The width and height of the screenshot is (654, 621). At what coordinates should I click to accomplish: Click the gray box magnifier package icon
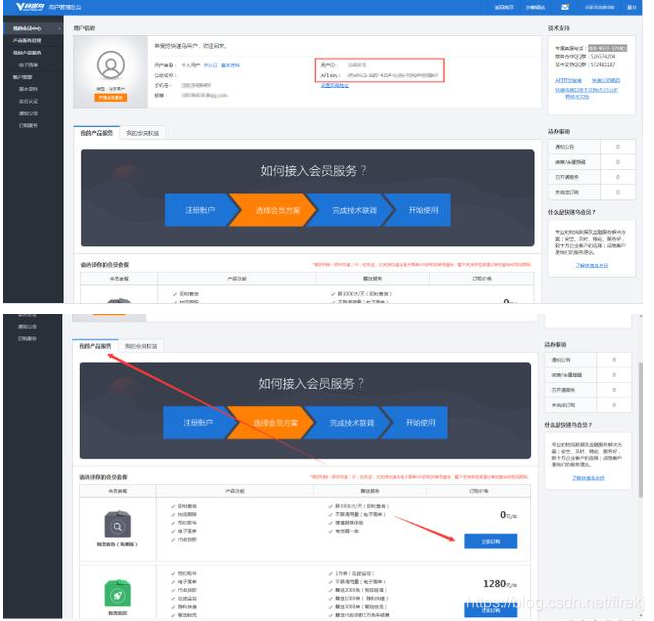click(x=117, y=525)
